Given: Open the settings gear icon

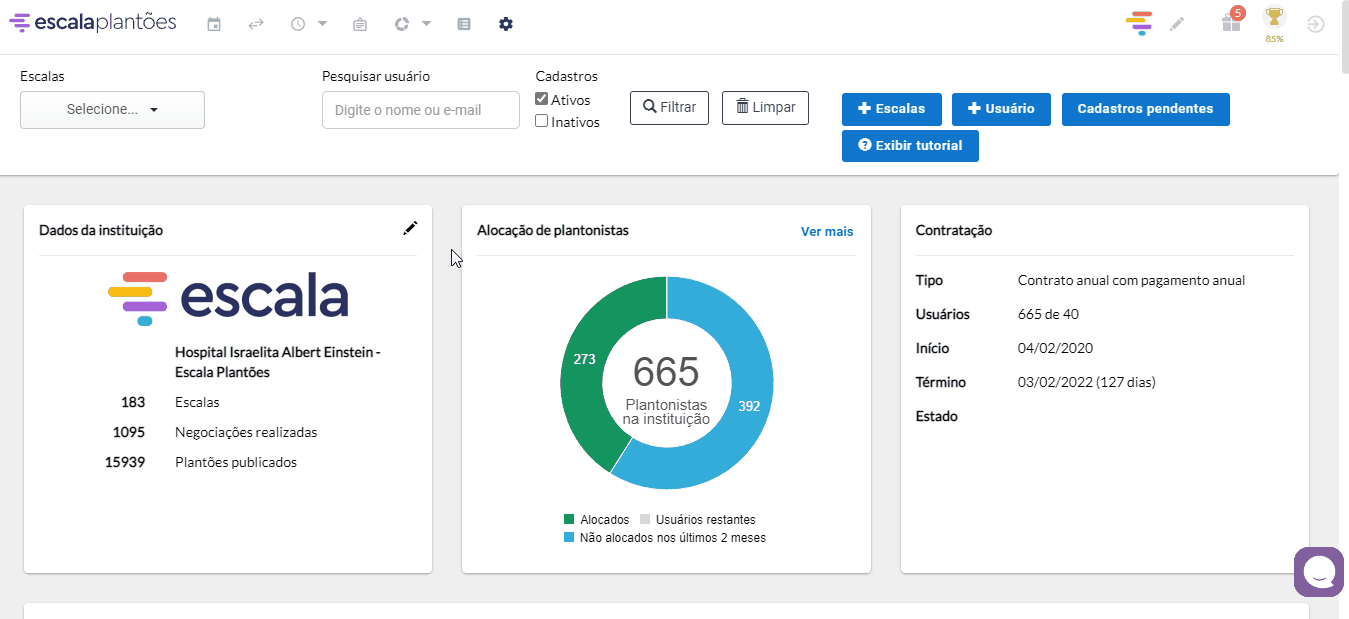Looking at the screenshot, I should [506, 24].
